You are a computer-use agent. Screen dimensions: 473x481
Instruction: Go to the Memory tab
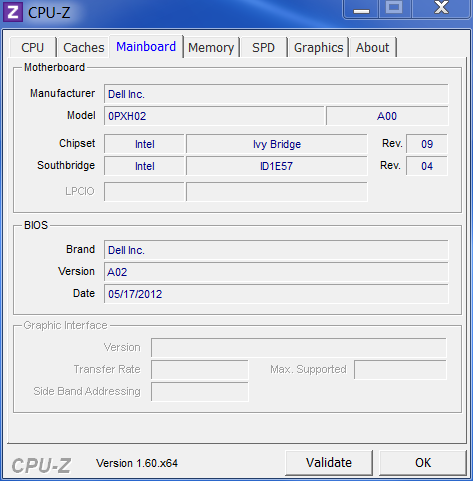pyautogui.click(x=211, y=48)
